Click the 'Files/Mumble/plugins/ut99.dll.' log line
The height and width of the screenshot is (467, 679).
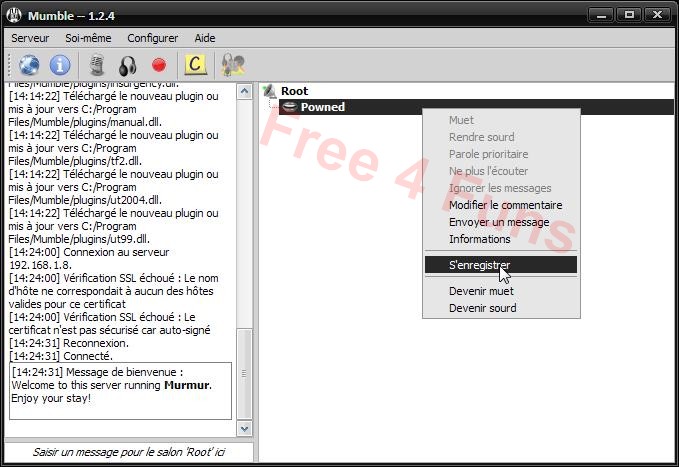pos(79,239)
